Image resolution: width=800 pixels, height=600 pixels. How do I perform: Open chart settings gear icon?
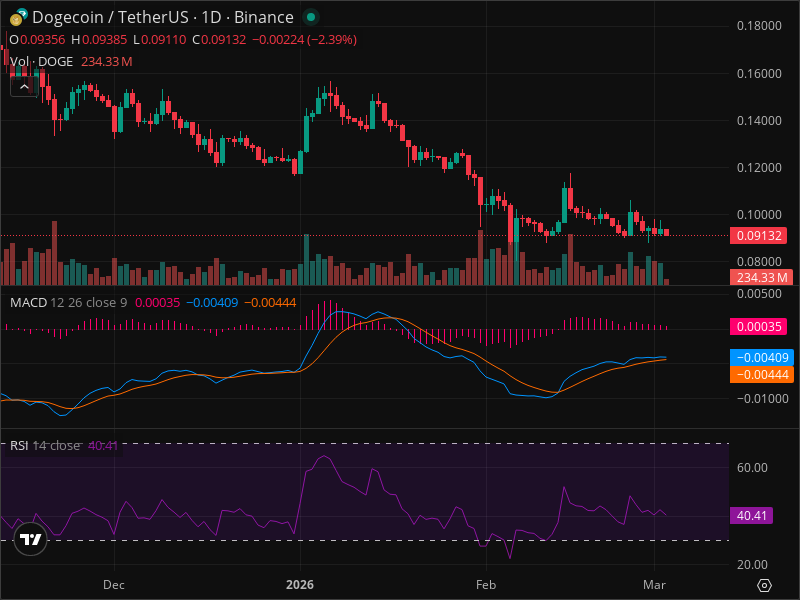point(764,585)
